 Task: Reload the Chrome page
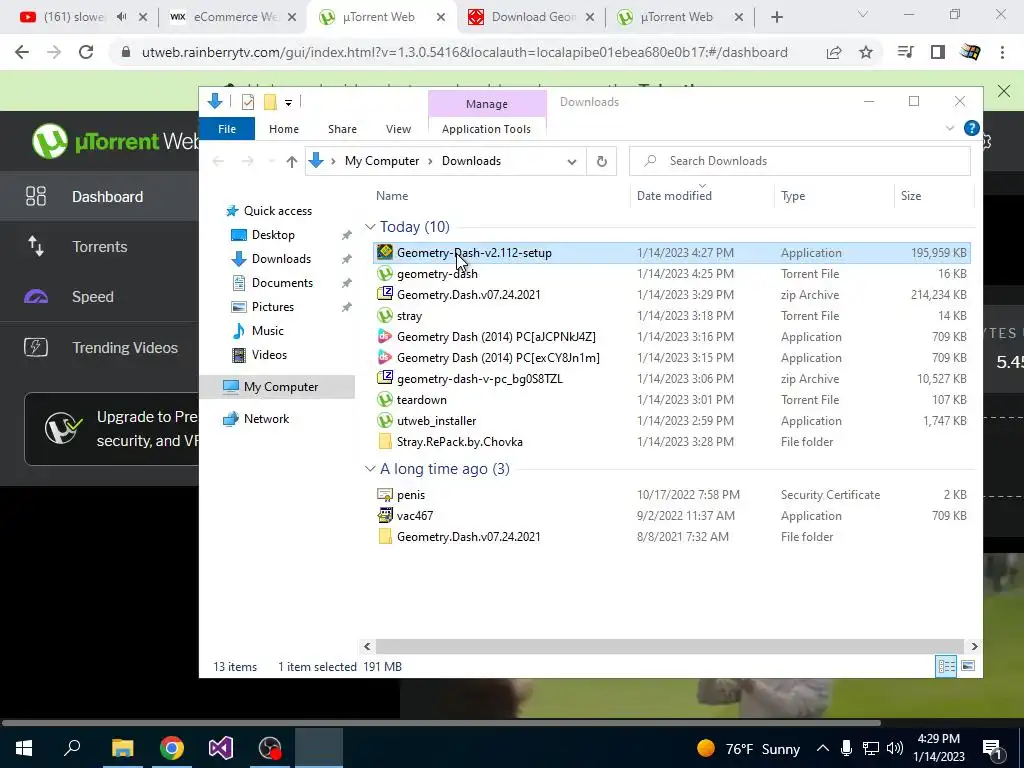(x=86, y=52)
